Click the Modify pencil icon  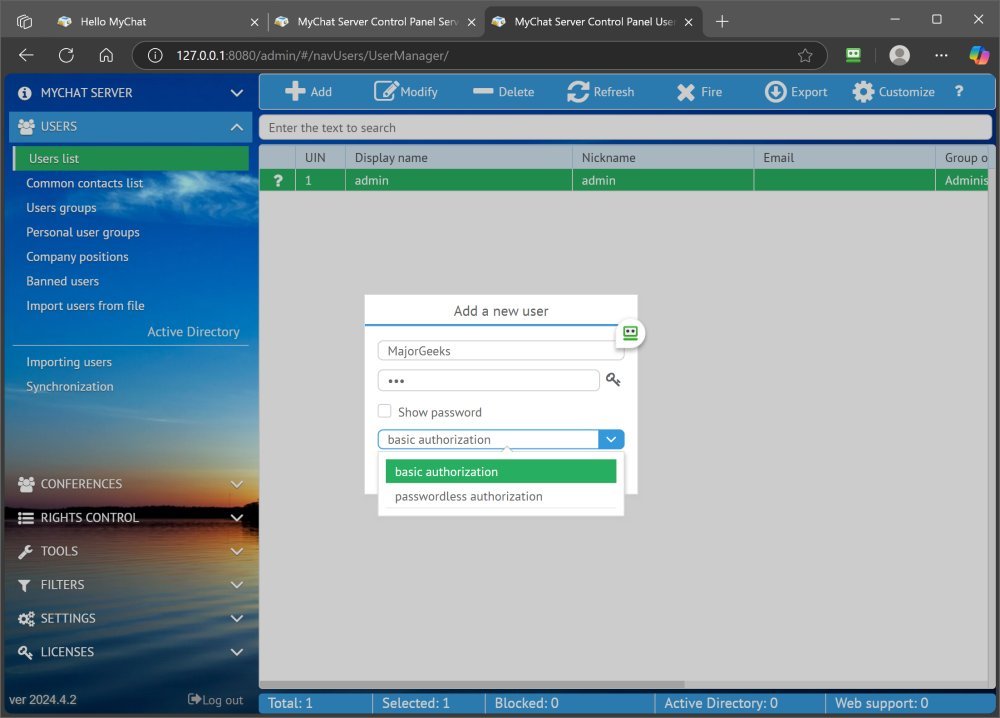point(386,91)
